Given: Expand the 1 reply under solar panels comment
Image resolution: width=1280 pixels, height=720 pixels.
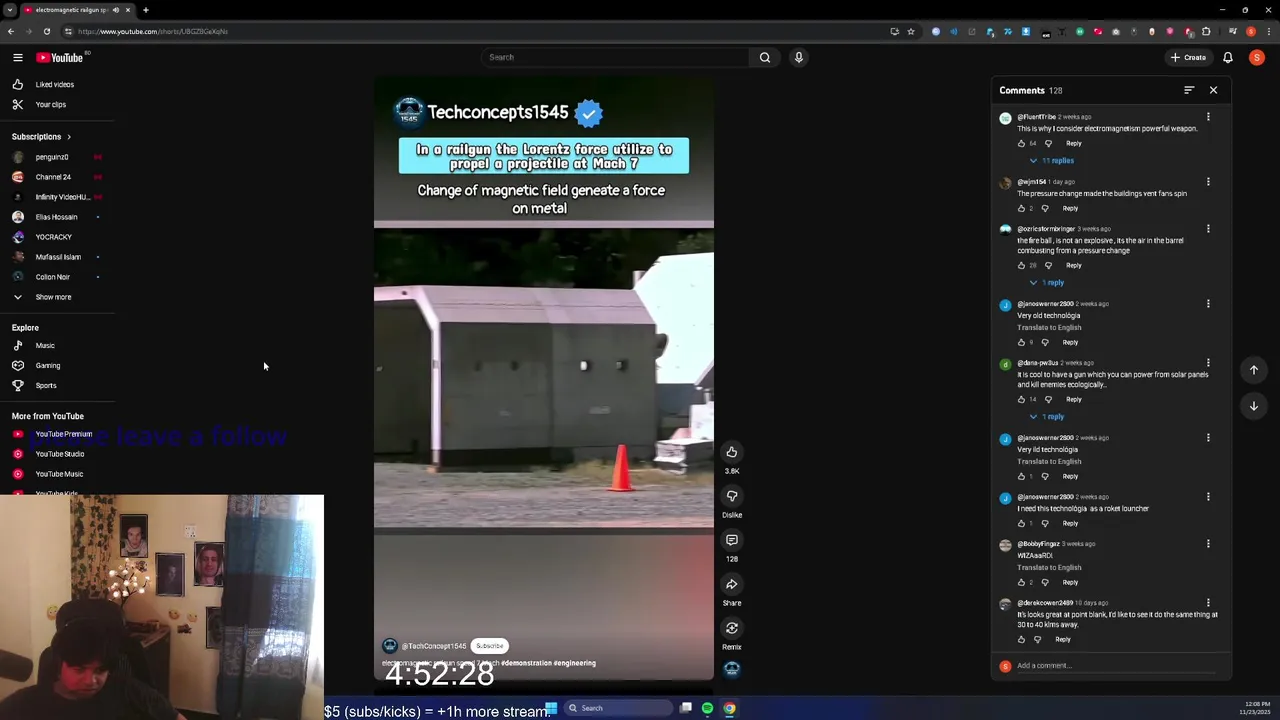Looking at the screenshot, I should [1047, 416].
